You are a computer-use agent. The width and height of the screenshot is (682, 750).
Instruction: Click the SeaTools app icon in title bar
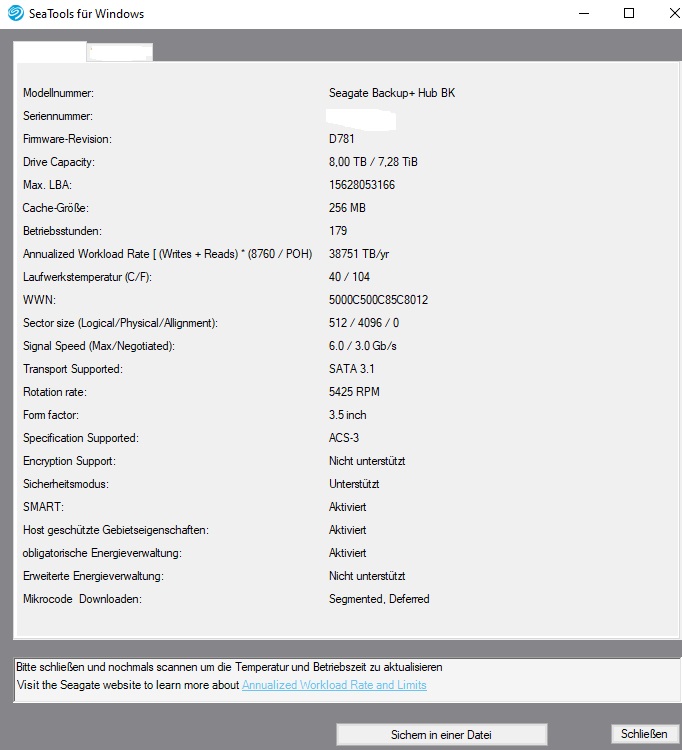15,13
